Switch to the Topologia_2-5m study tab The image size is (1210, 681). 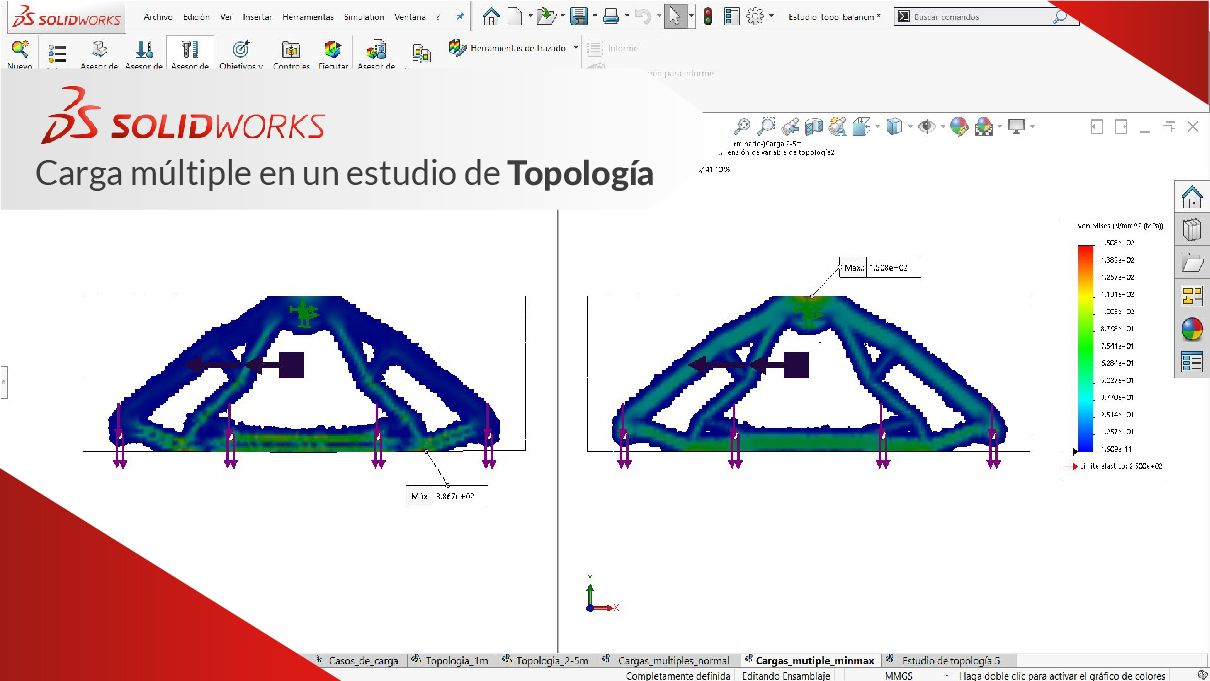545,661
